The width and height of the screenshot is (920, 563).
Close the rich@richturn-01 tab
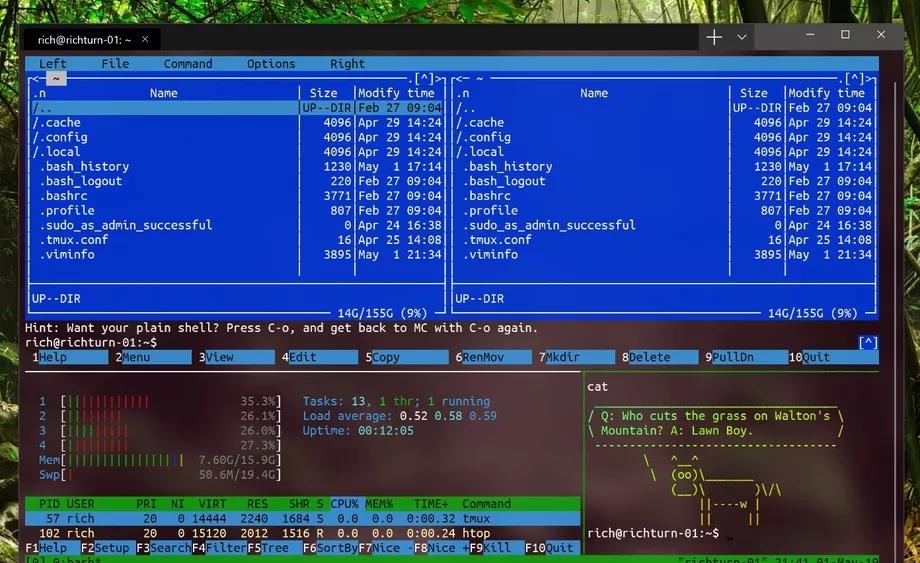145,39
